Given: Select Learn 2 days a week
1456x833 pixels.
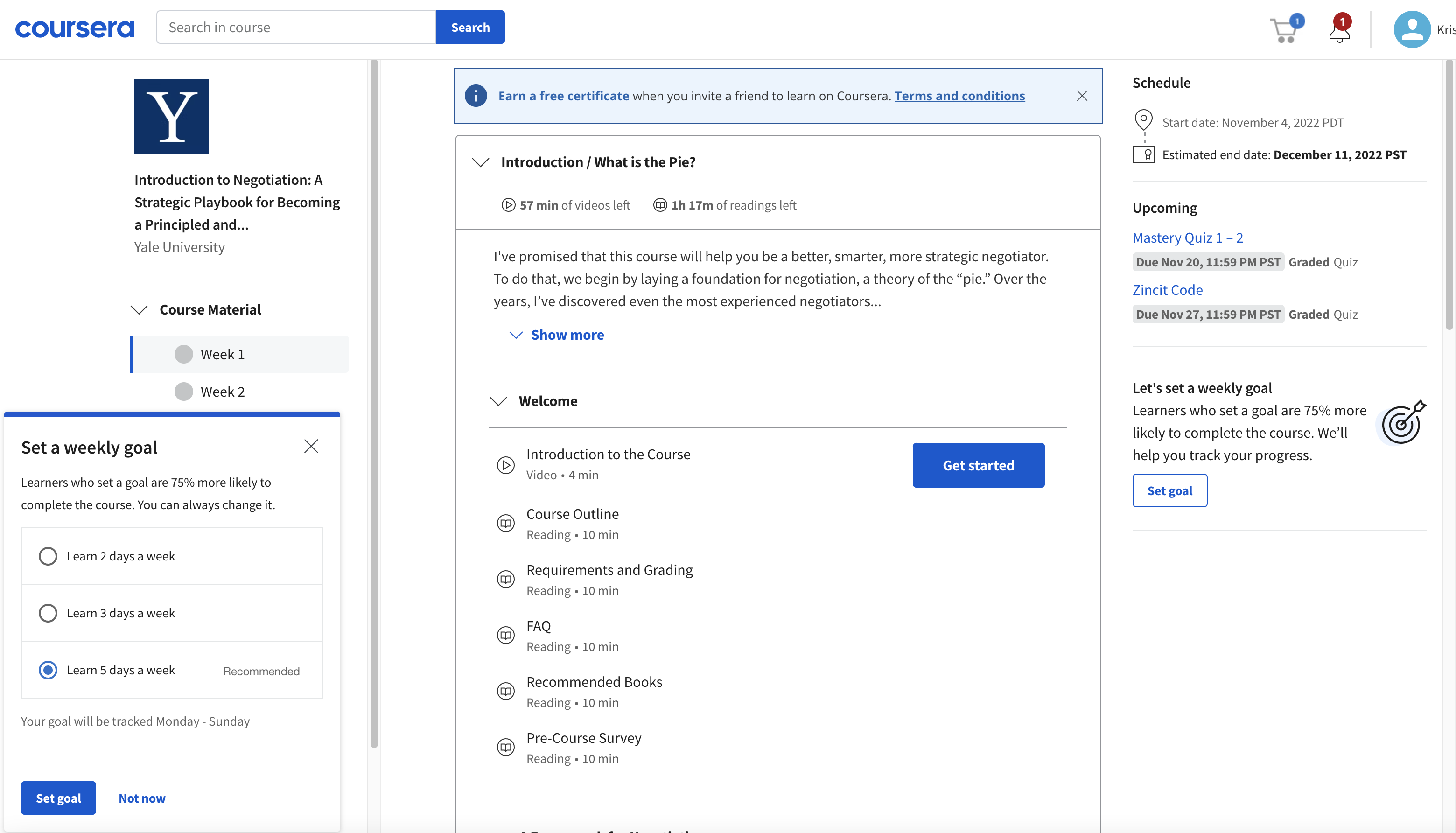Looking at the screenshot, I should pos(48,556).
